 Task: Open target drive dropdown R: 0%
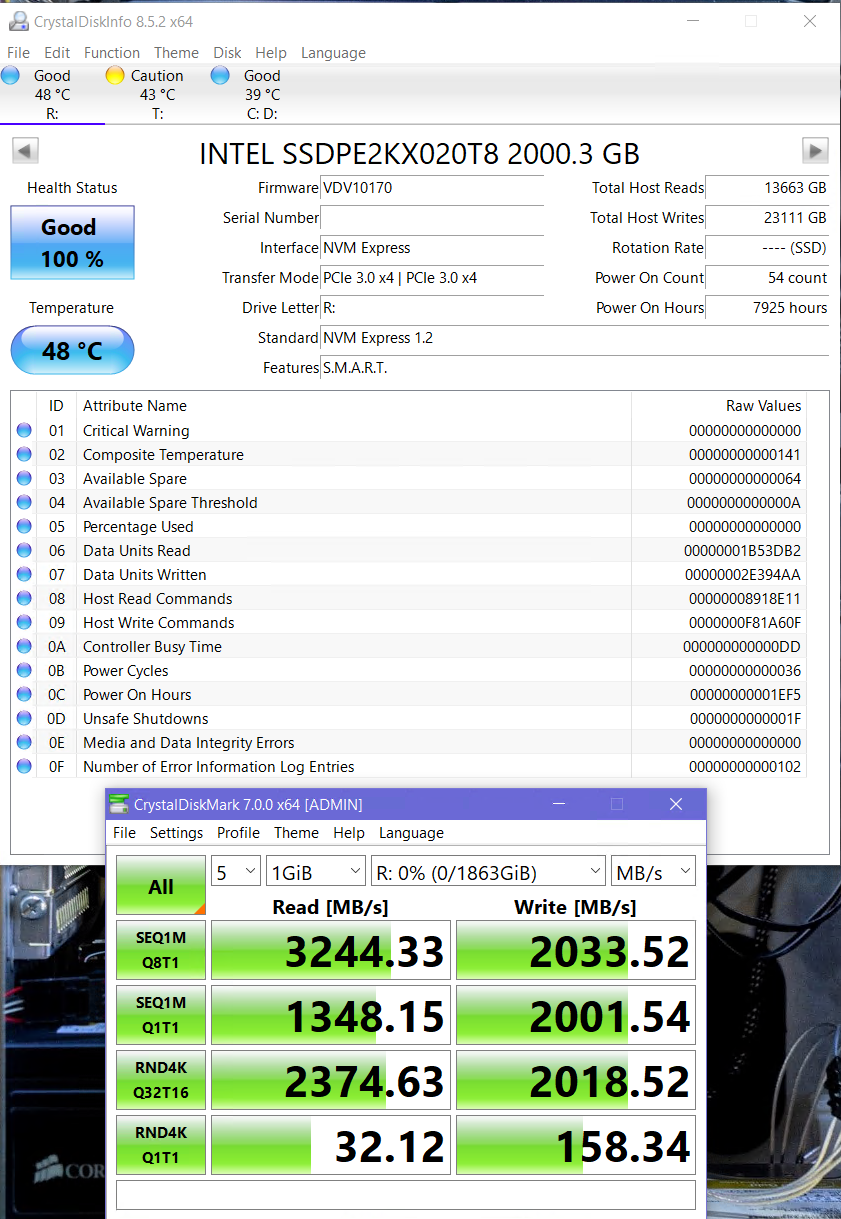click(x=488, y=872)
